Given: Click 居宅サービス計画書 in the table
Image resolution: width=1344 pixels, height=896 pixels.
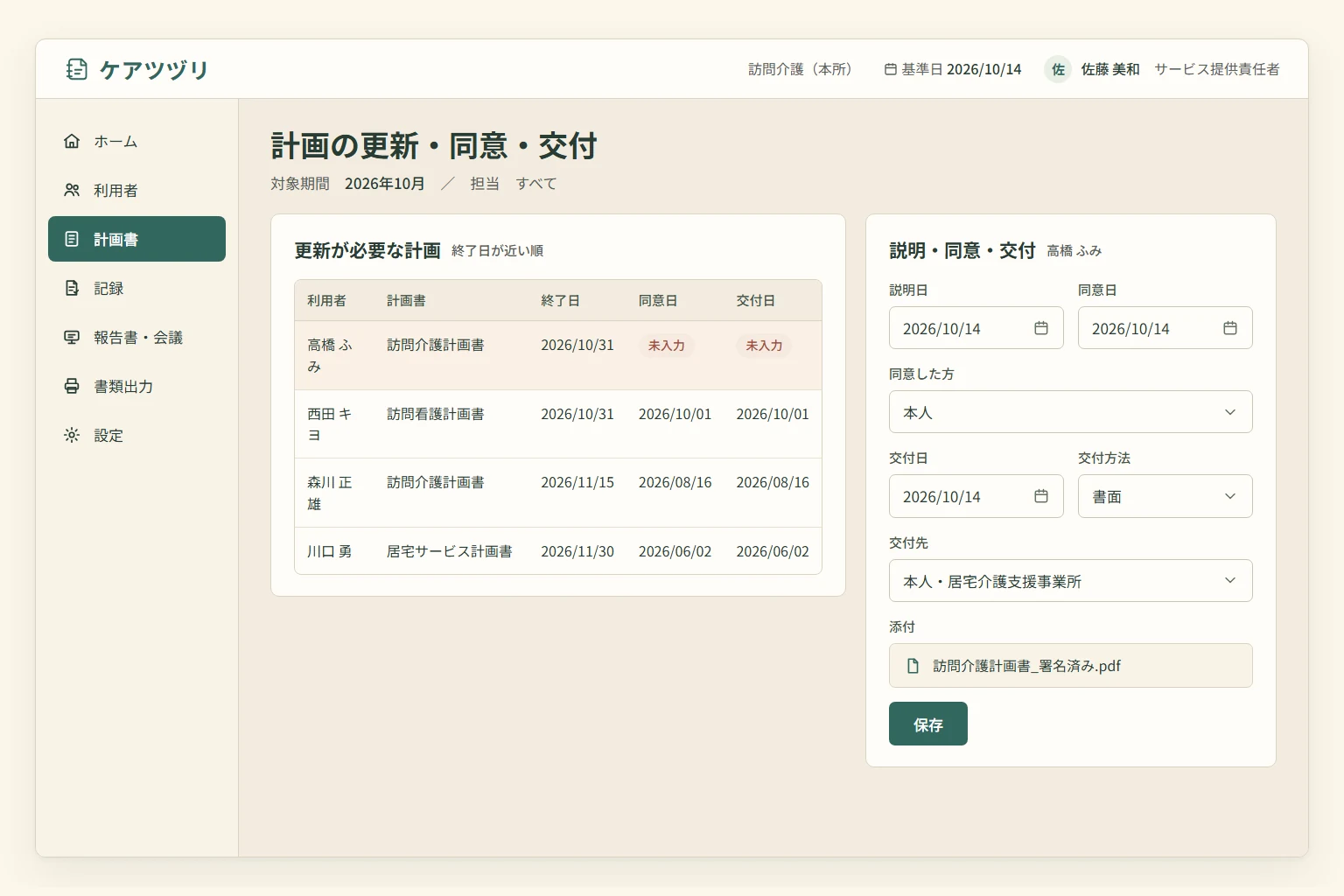Looking at the screenshot, I should 450,551.
